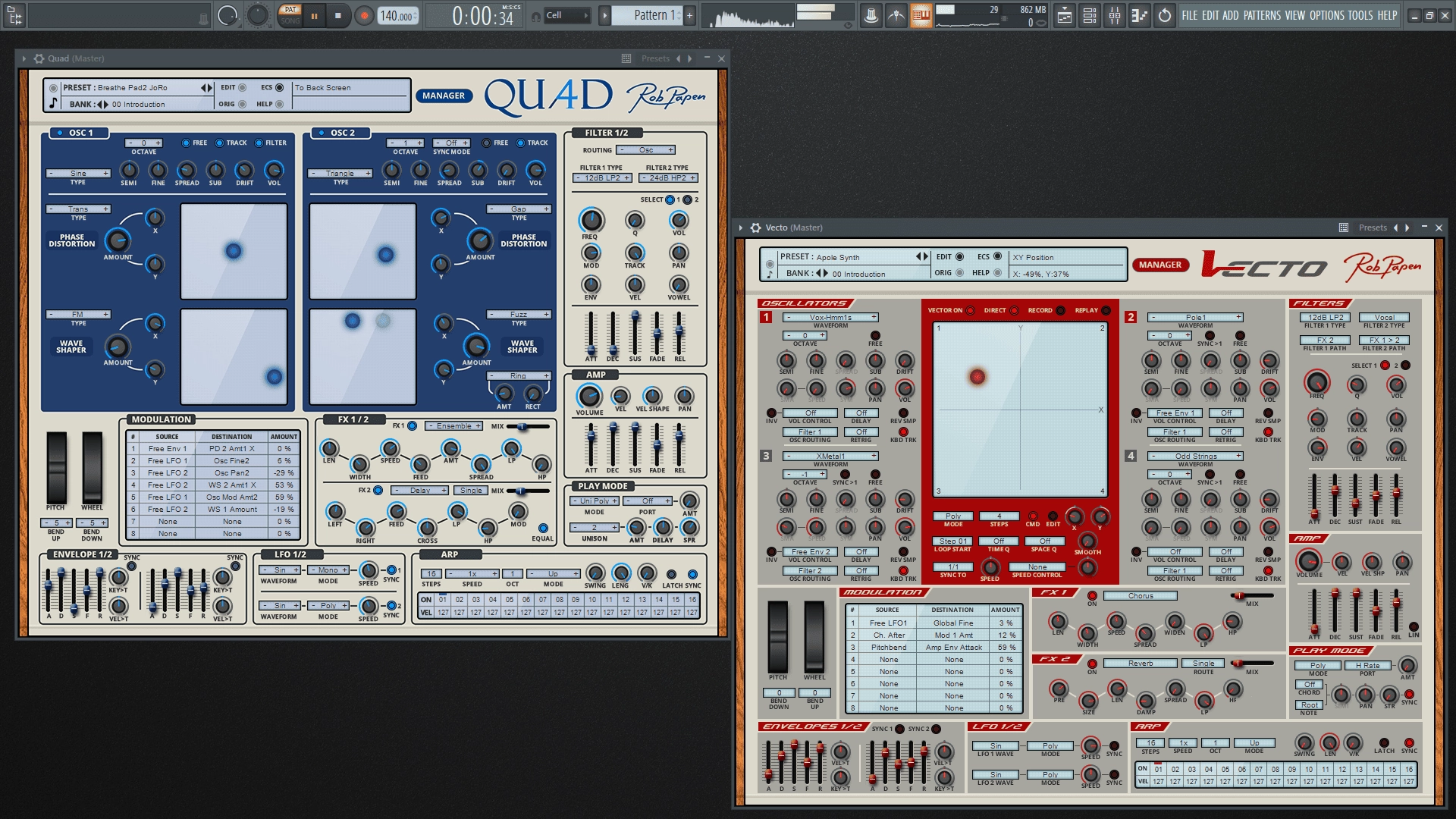
Task: Select previous preset arrow in Quad title bar
Action: (678, 58)
